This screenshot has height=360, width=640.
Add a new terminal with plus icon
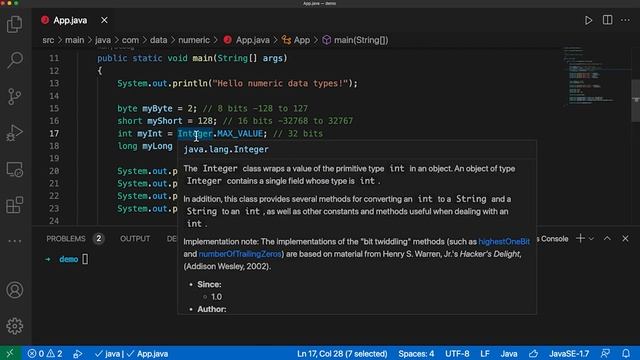[580, 238]
